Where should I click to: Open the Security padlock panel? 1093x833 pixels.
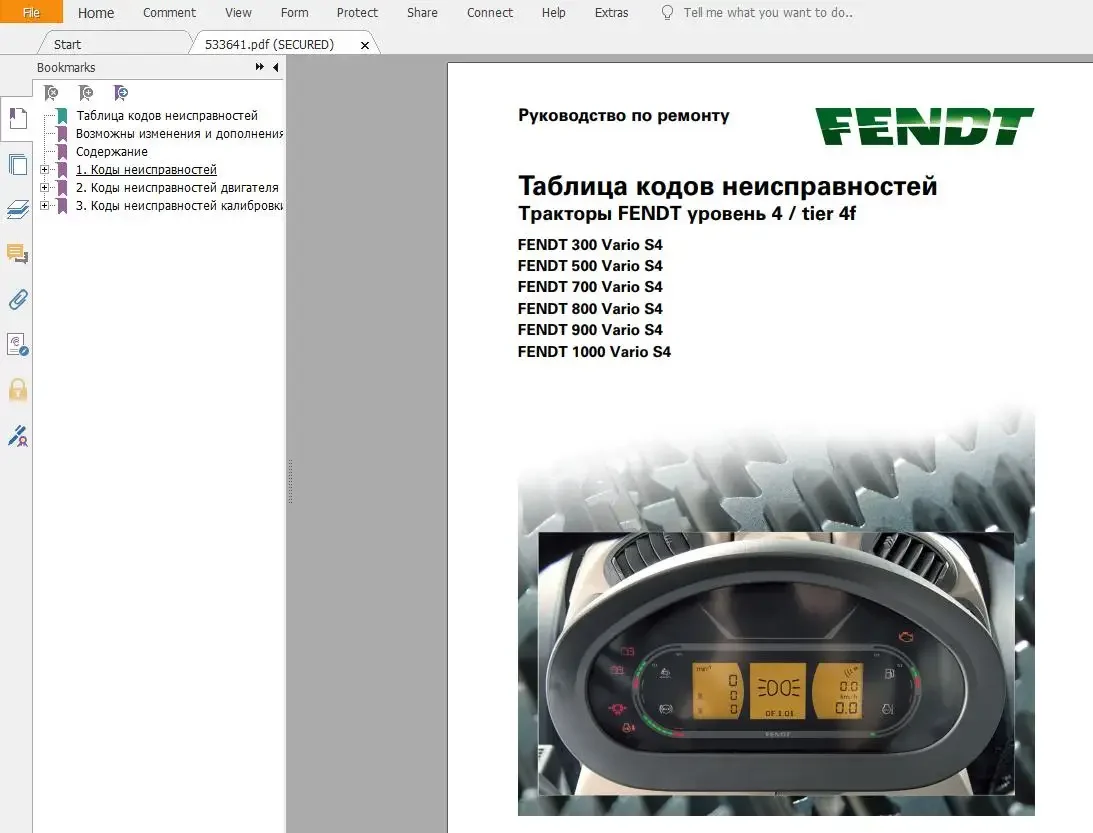point(17,389)
